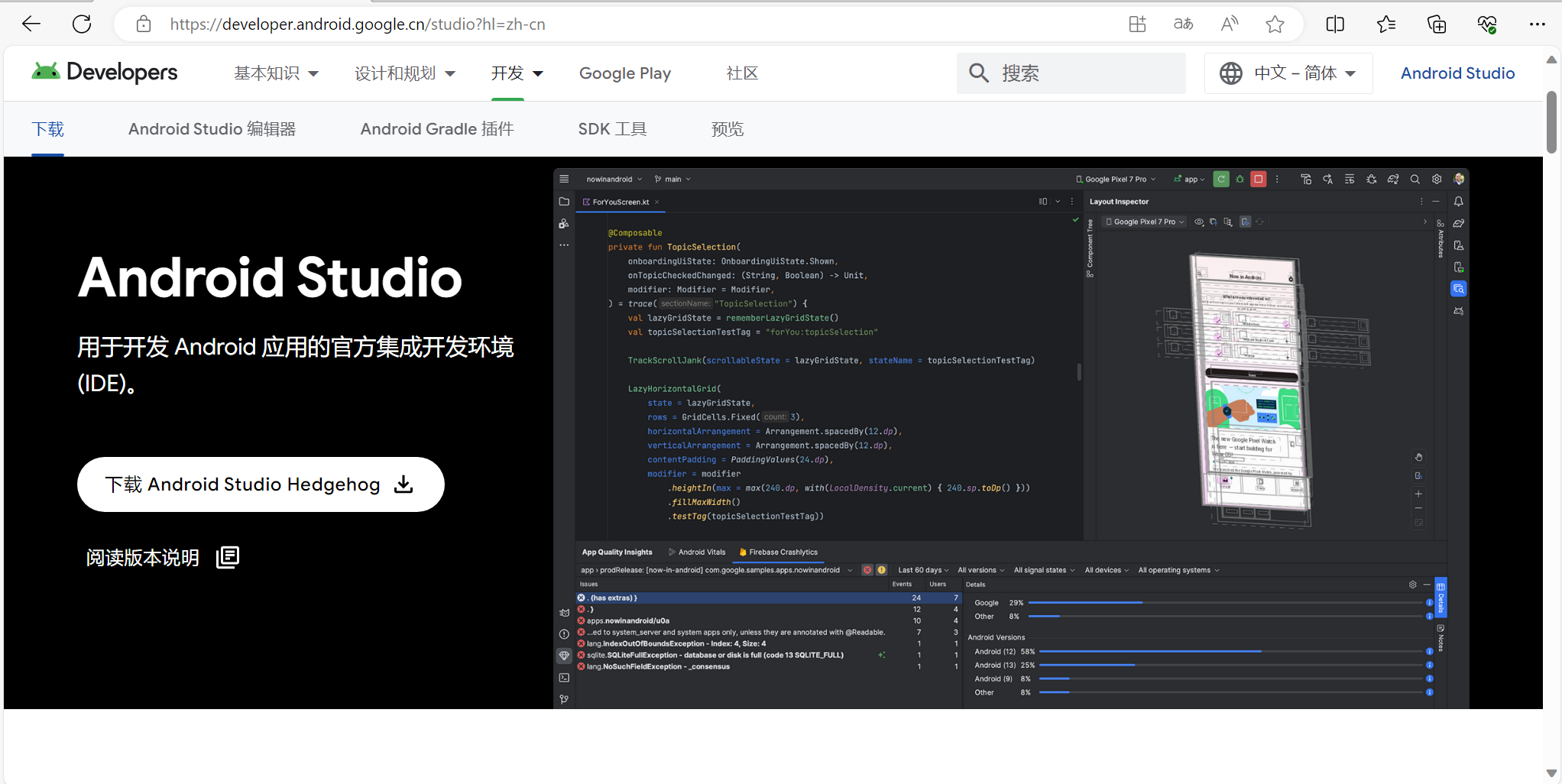The width and height of the screenshot is (1562, 784).
Task: Click the browser refresh icon
Action: coord(82,24)
